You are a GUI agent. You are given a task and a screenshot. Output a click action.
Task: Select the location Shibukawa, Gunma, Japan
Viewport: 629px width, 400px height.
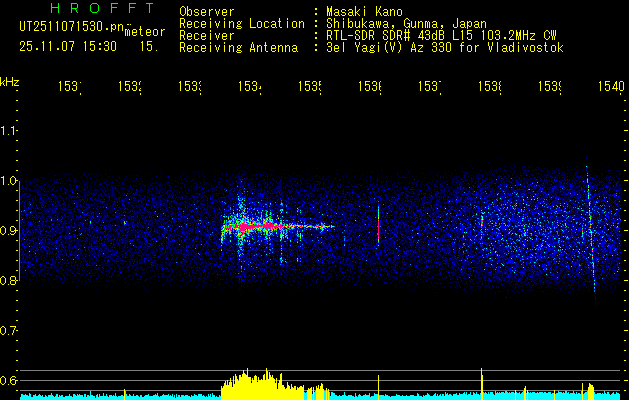tap(406, 24)
